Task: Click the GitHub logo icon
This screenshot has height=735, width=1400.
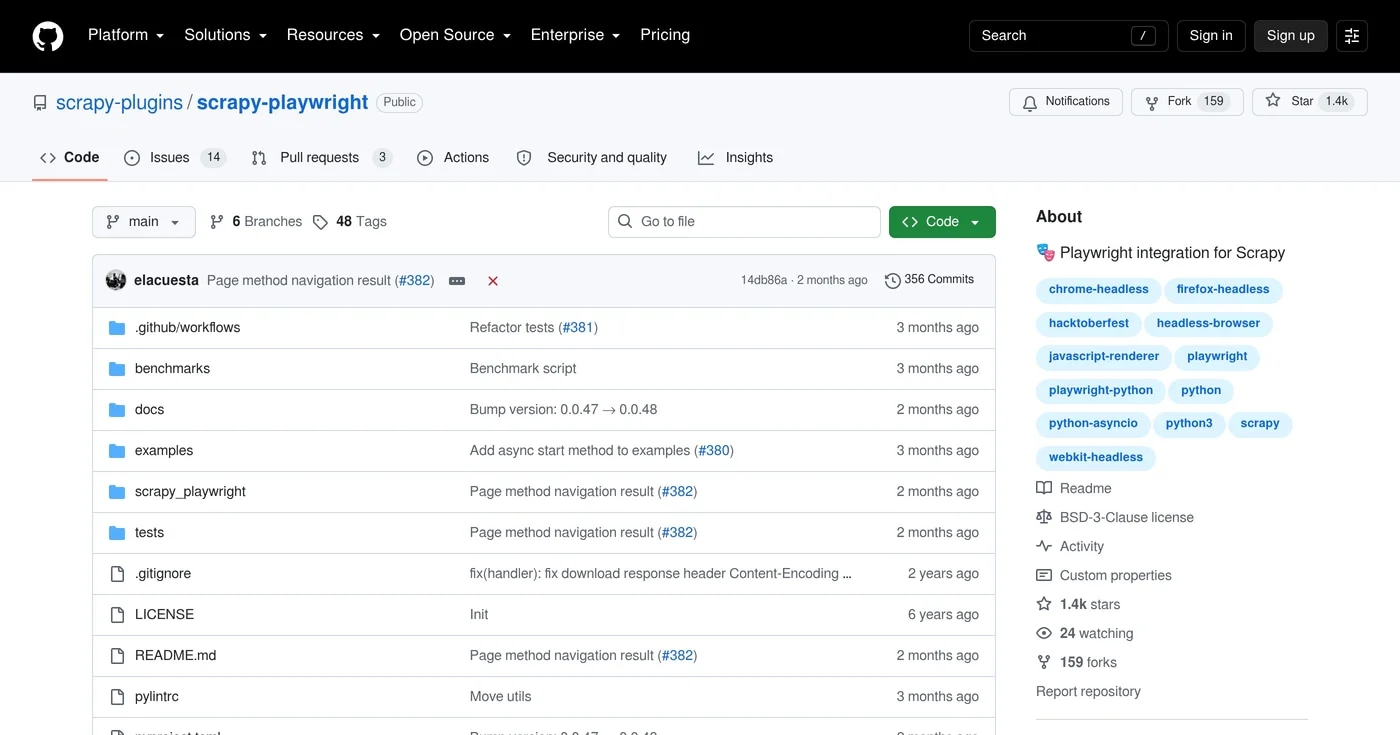Action: (x=48, y=36)
